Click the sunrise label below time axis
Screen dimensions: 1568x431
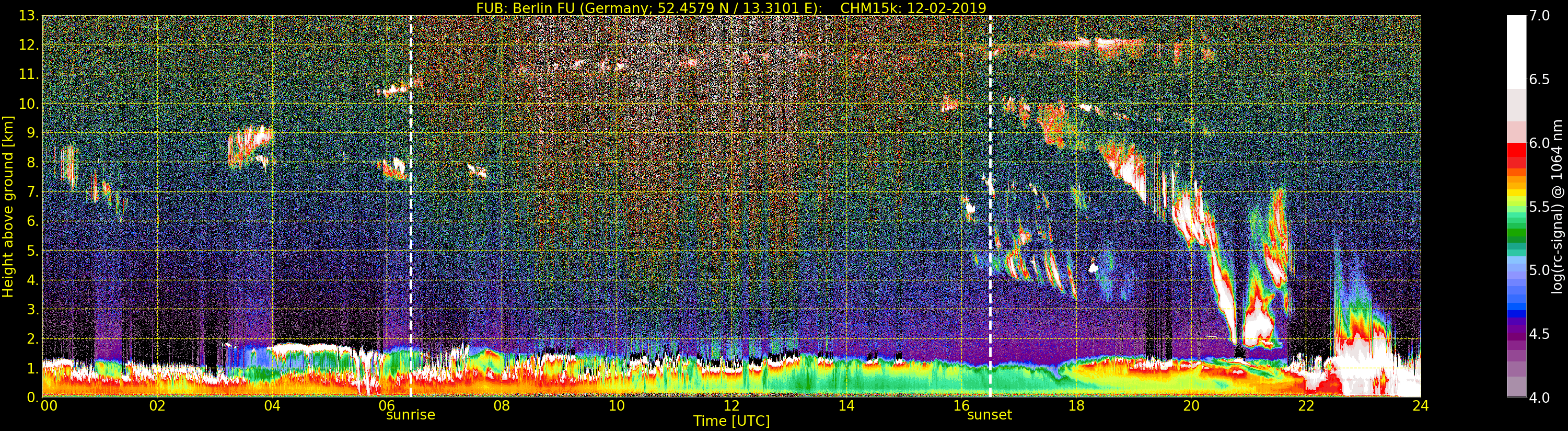[x=410, y=415]
